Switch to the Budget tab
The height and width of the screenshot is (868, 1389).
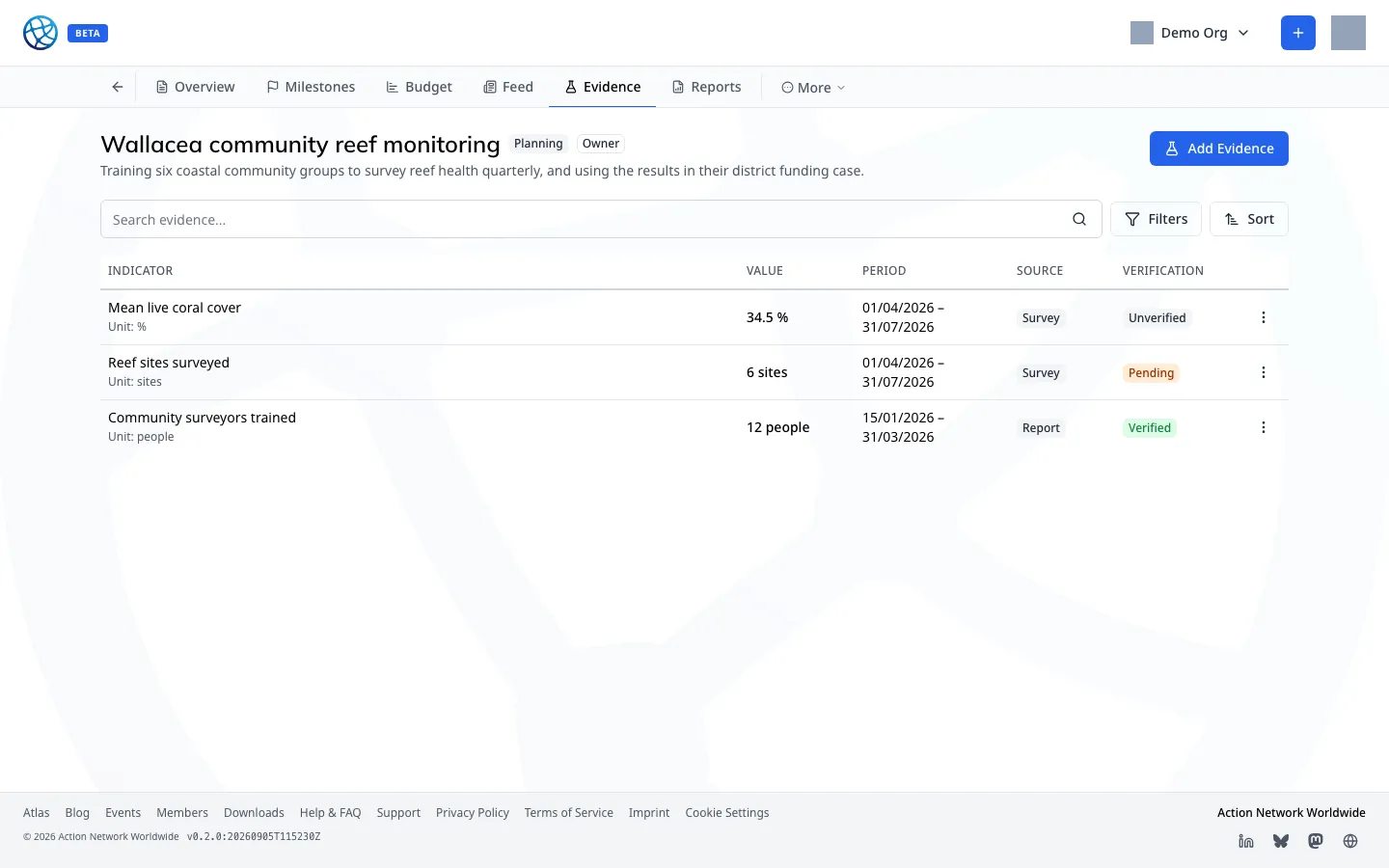click(x=419, y=87)
